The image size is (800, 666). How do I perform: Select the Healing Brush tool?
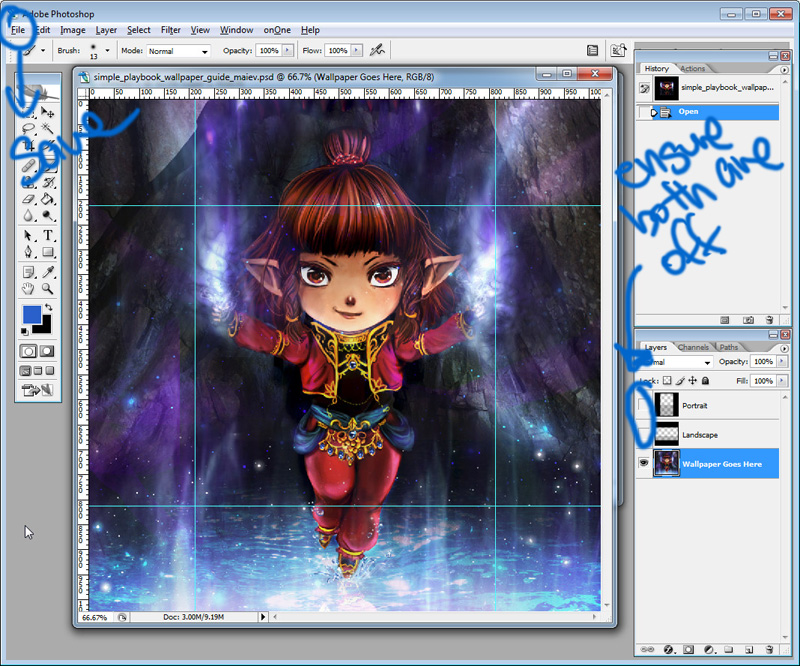(28, 165)
